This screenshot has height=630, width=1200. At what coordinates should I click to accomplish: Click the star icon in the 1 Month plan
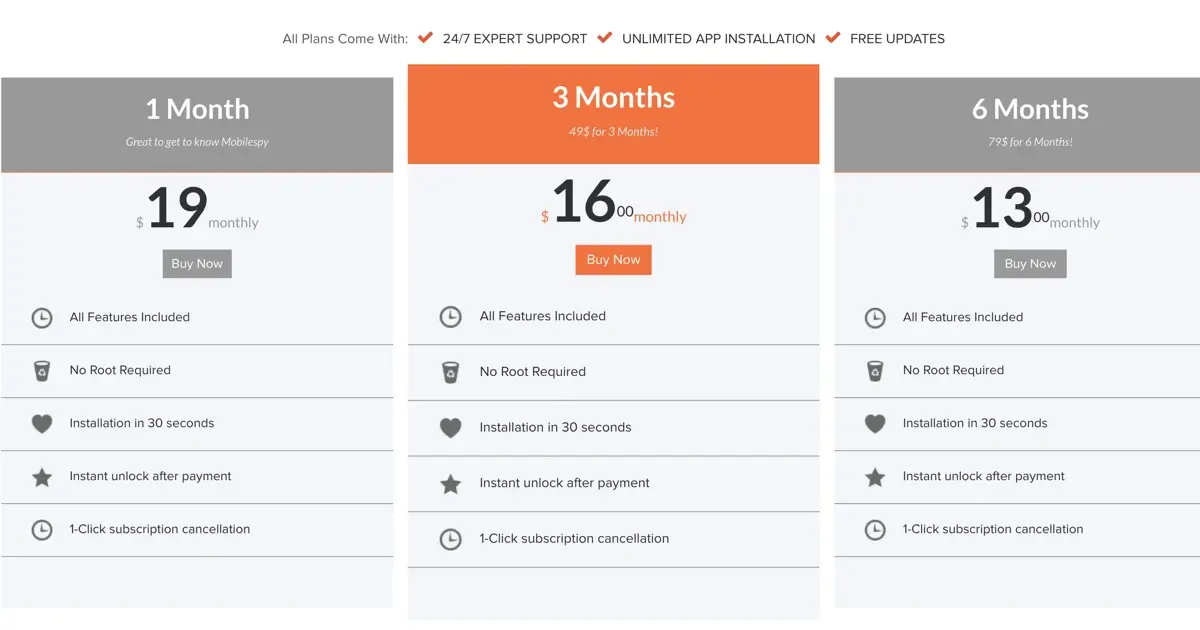[x=42, y=477]
